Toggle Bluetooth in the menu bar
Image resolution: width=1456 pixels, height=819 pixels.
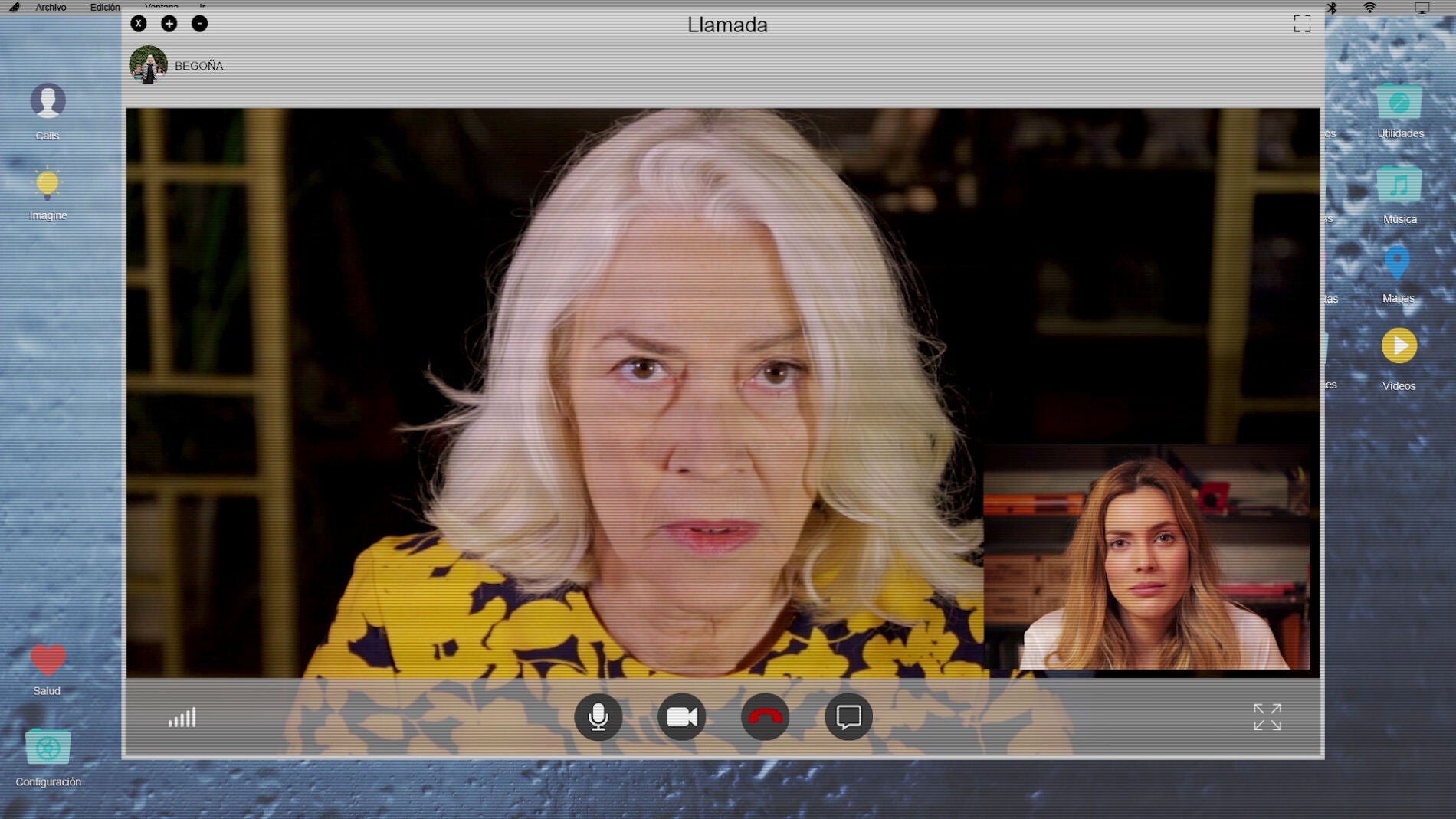(1330, 6)
